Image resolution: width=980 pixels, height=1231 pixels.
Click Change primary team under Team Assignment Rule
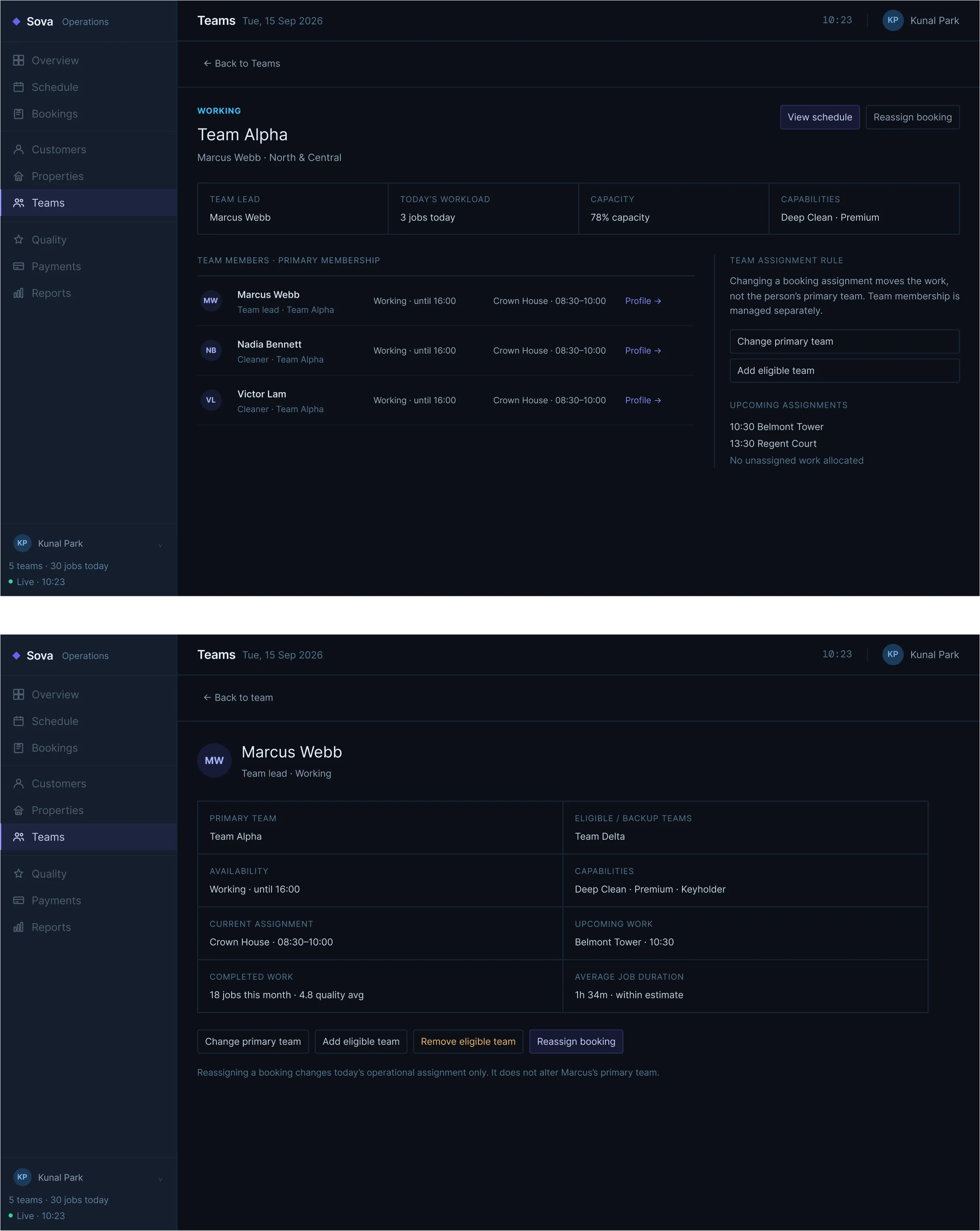coord(844,341)
